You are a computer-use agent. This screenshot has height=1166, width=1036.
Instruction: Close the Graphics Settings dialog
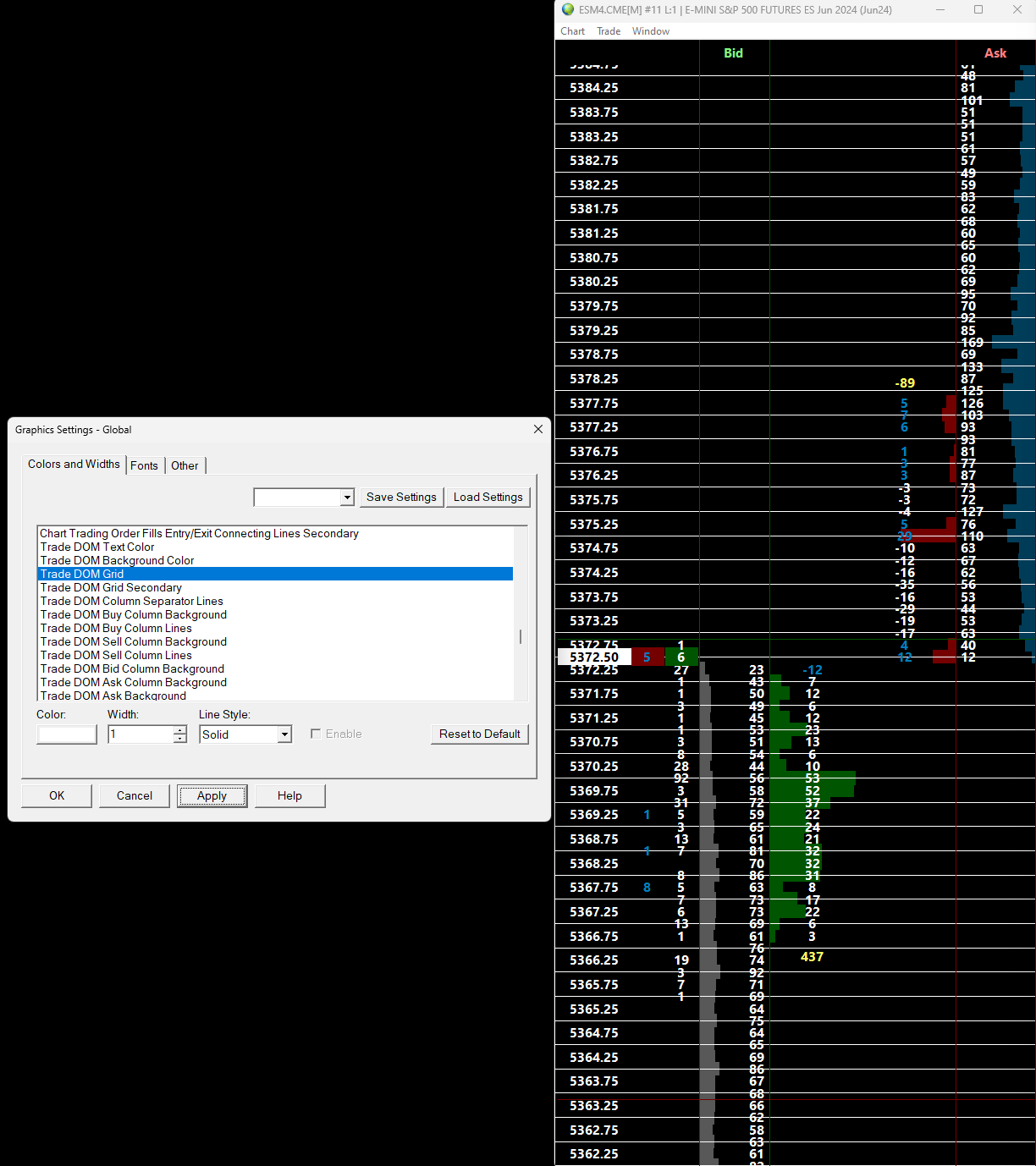click(537, 429)
